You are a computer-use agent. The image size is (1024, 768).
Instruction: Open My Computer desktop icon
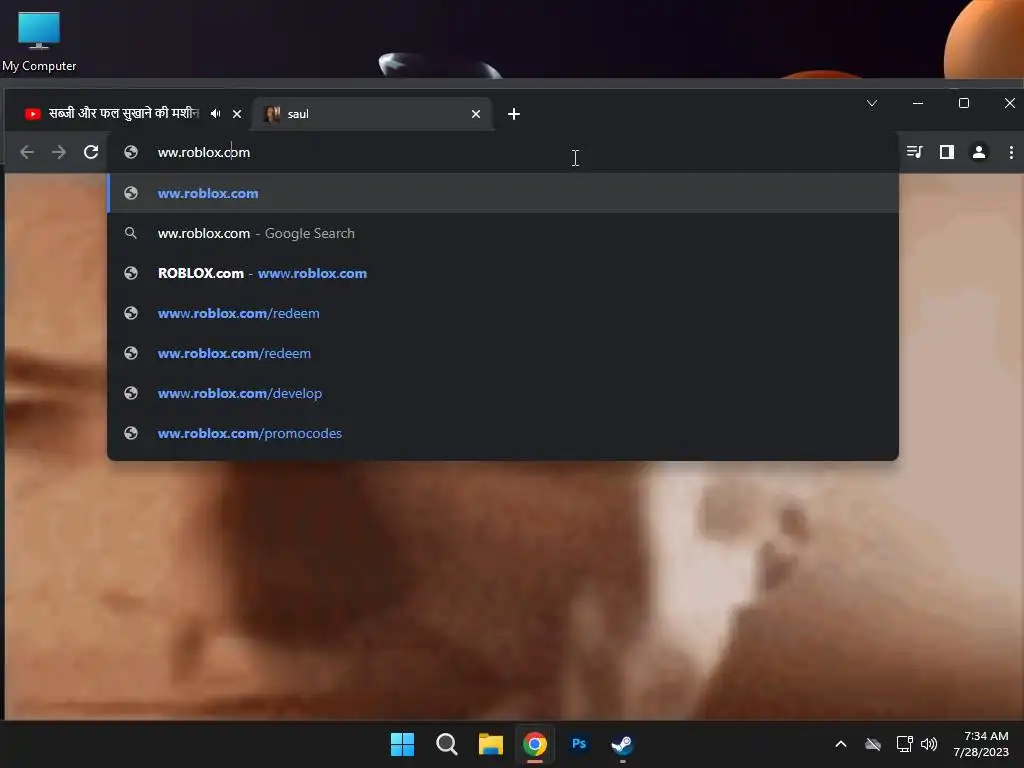39,41
